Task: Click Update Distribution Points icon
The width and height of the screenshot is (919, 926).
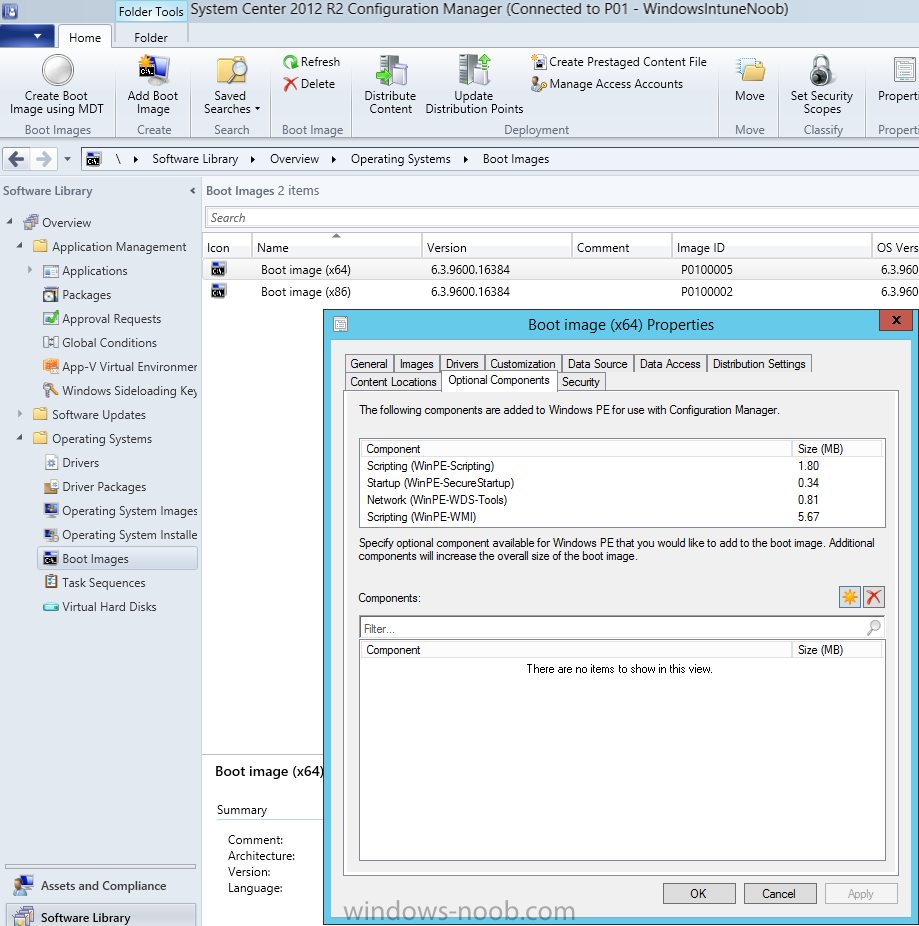Action: (x=474, y=70)
